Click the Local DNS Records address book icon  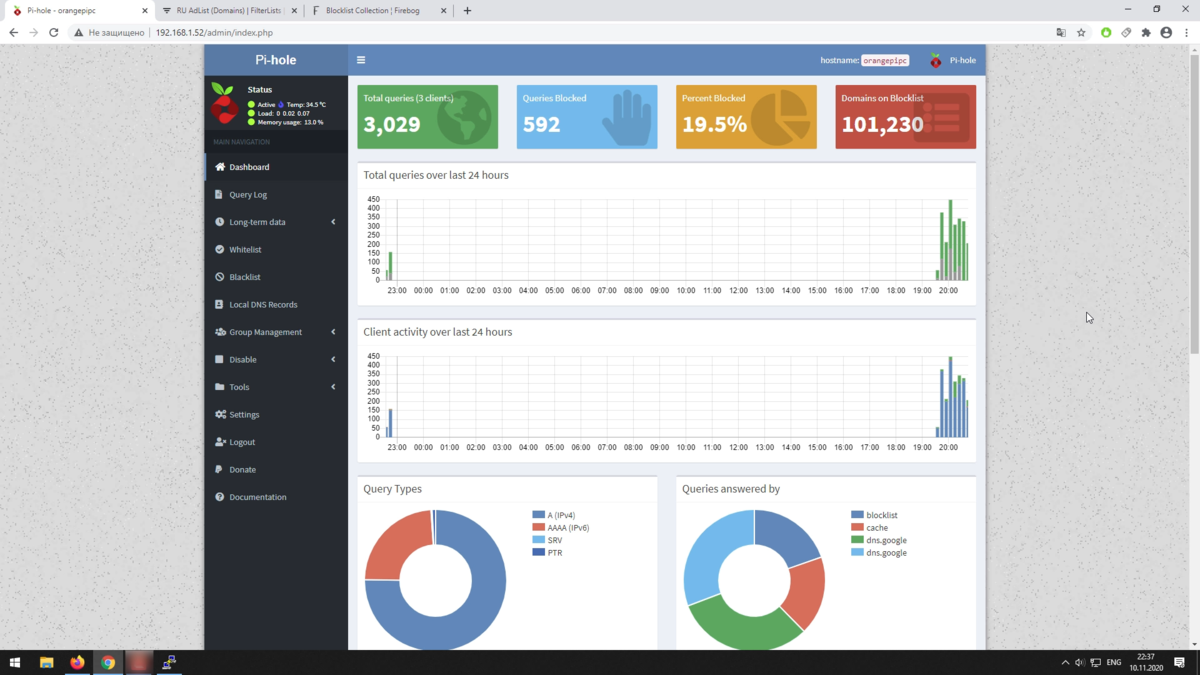tap(220, 304)
